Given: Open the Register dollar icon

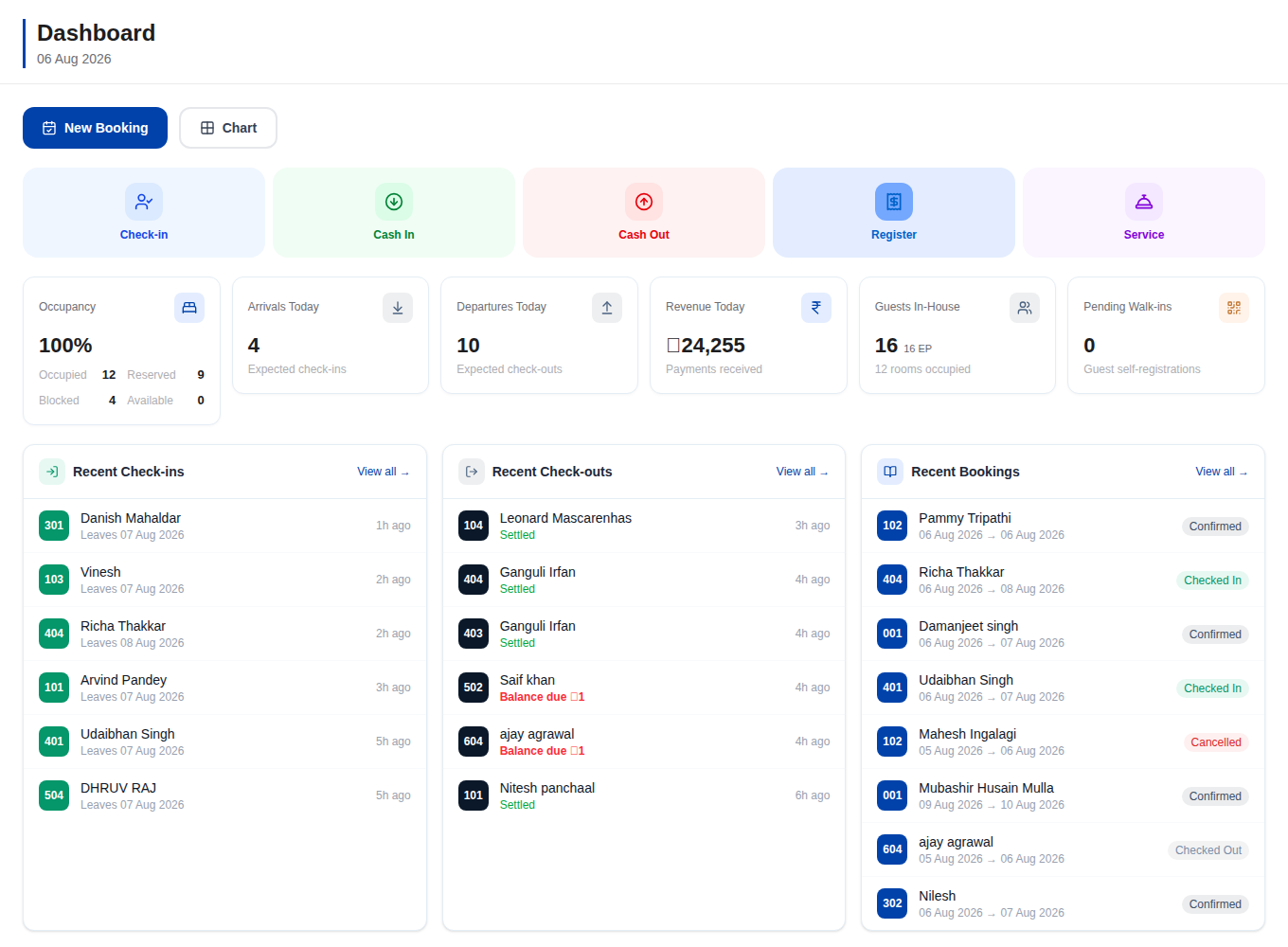Looking at the screenshot, I should point(894,202).
